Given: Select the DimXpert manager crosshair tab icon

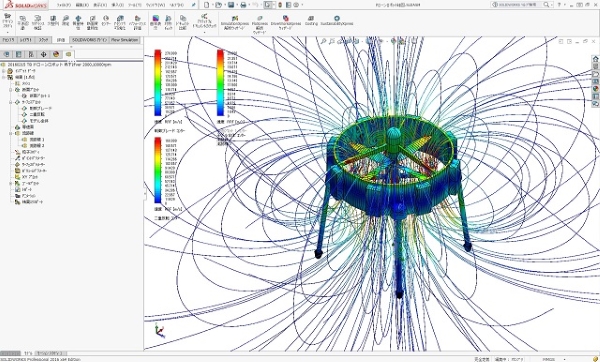Looking at the screenshot, I should tap(43, 54).
